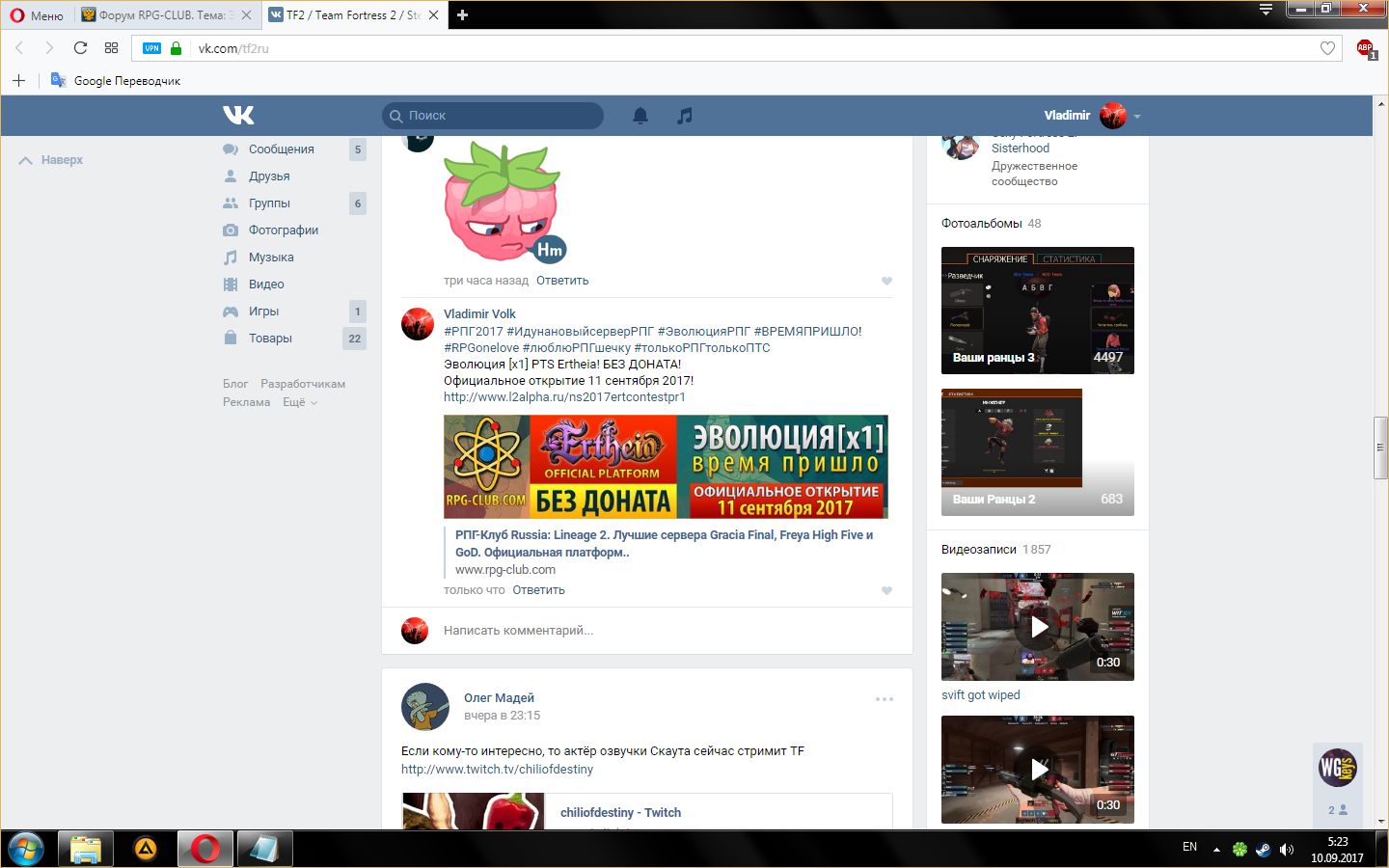1389x868 pixels.
Task: Open Windows Explorer from the taskbar
Action: pyautogui.click(x=85, y=850)
